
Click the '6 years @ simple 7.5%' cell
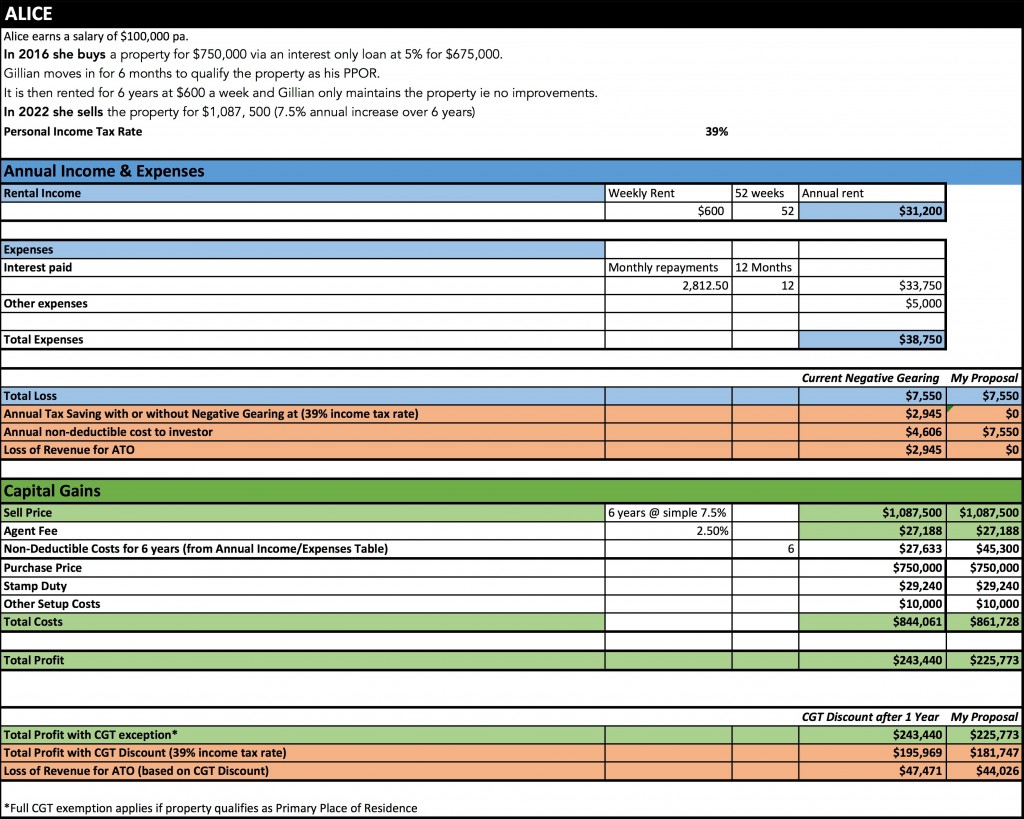(x=667, y=513)
